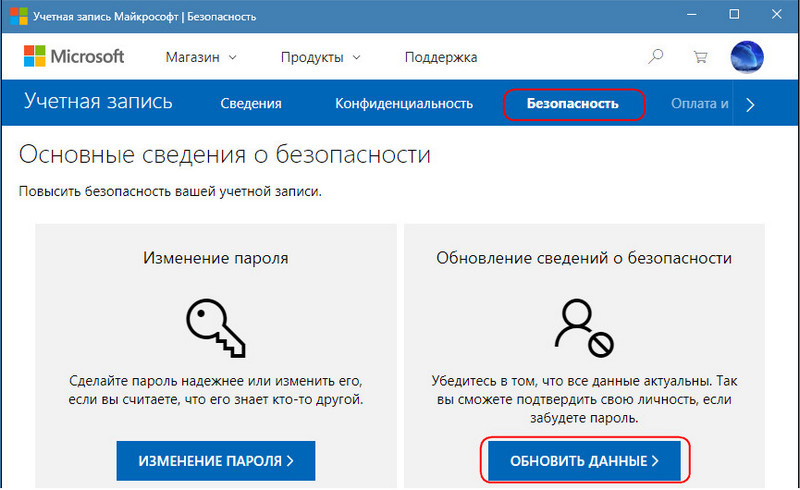Show more account tabs with right chevron
The width and height of the screenshot is (800, 490).
749,105
